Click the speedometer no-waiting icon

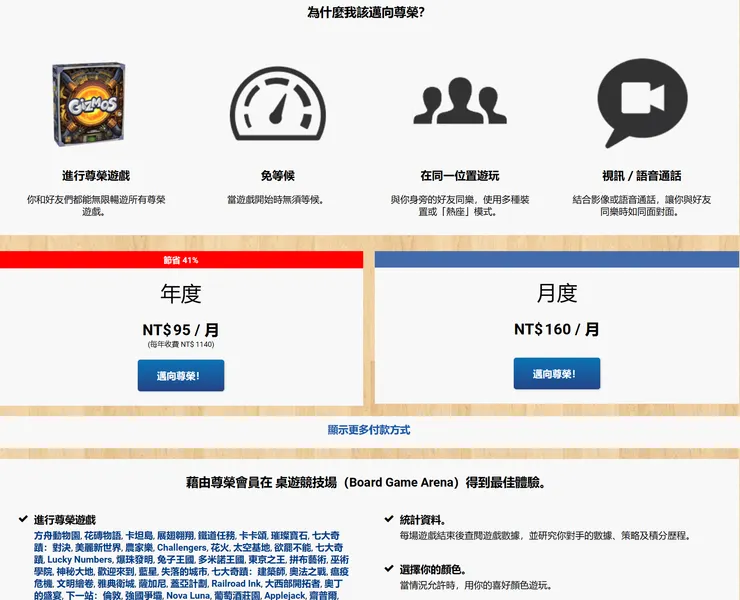tap(278, 104)
